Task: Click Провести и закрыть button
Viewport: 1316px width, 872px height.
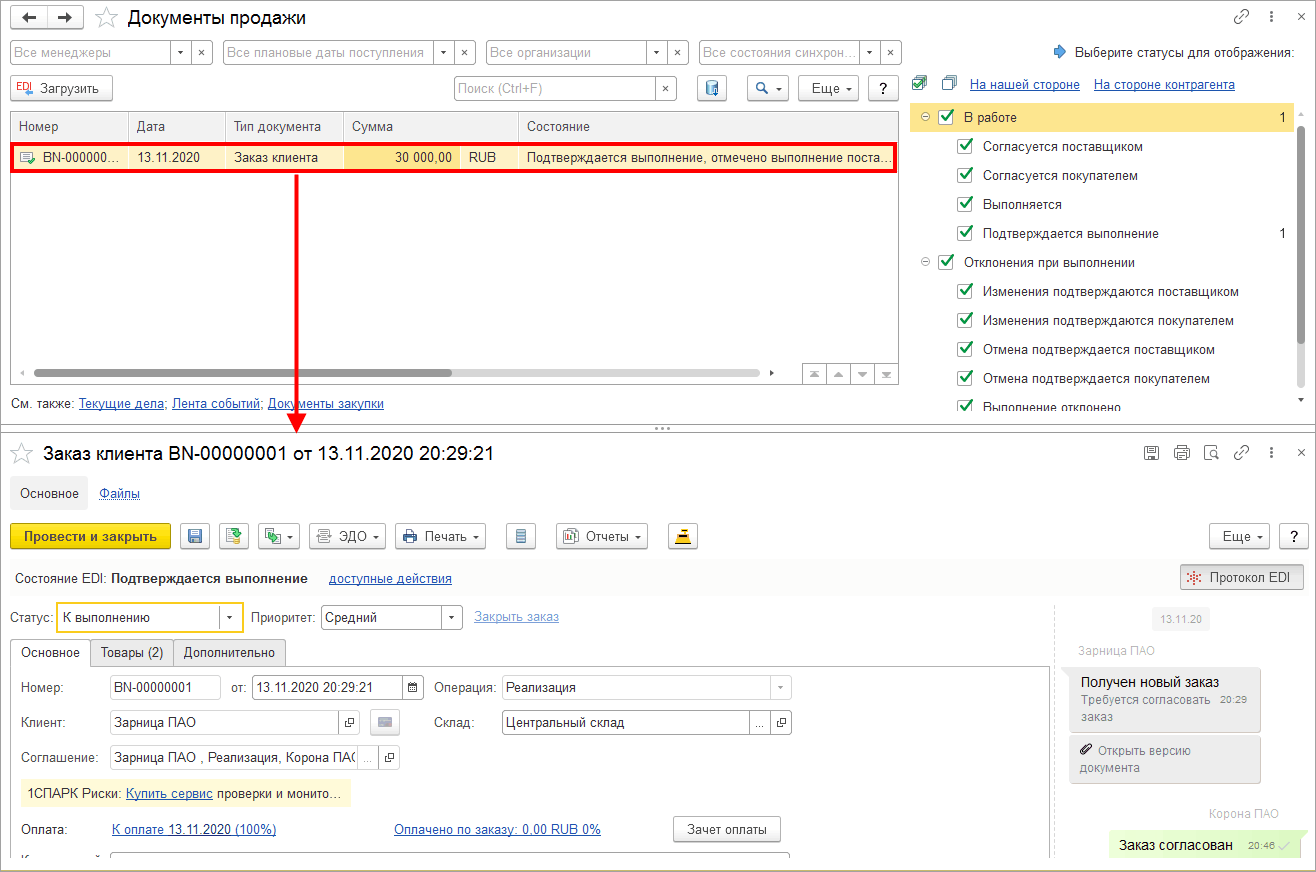Action: click(91, 536)
